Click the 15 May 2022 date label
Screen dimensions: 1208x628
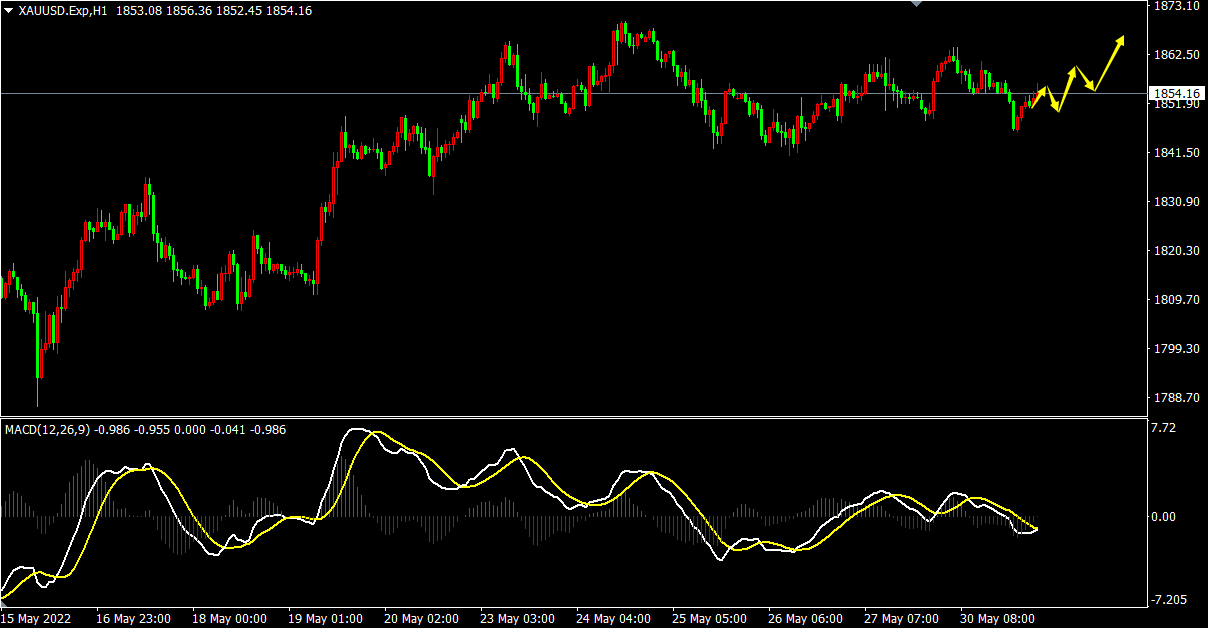click(36, 619)
